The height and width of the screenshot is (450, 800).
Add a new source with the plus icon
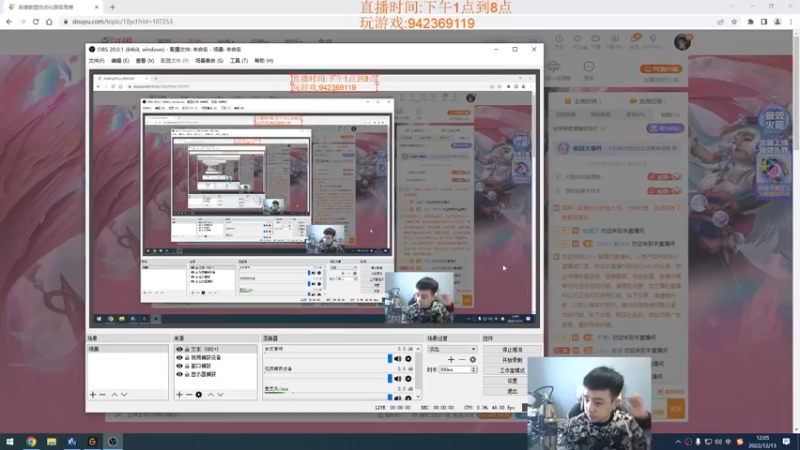coord(179,394)
